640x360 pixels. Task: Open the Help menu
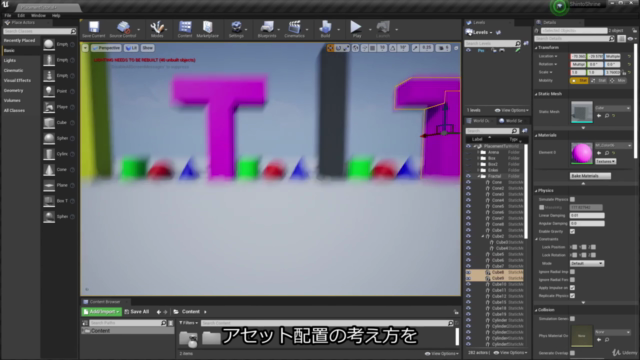(56, 16)
